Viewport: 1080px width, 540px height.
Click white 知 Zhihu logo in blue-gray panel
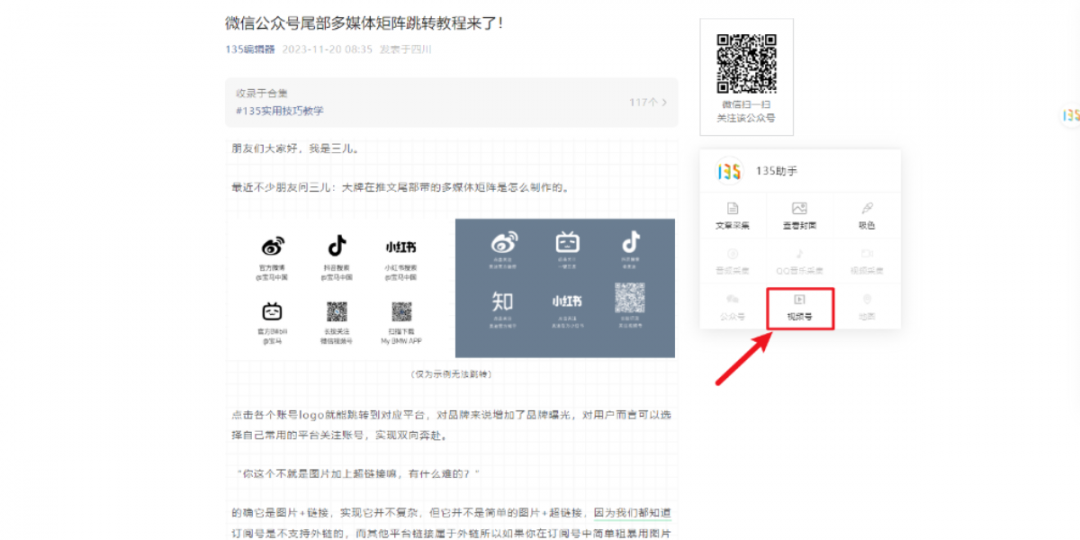tap(502, 302)
